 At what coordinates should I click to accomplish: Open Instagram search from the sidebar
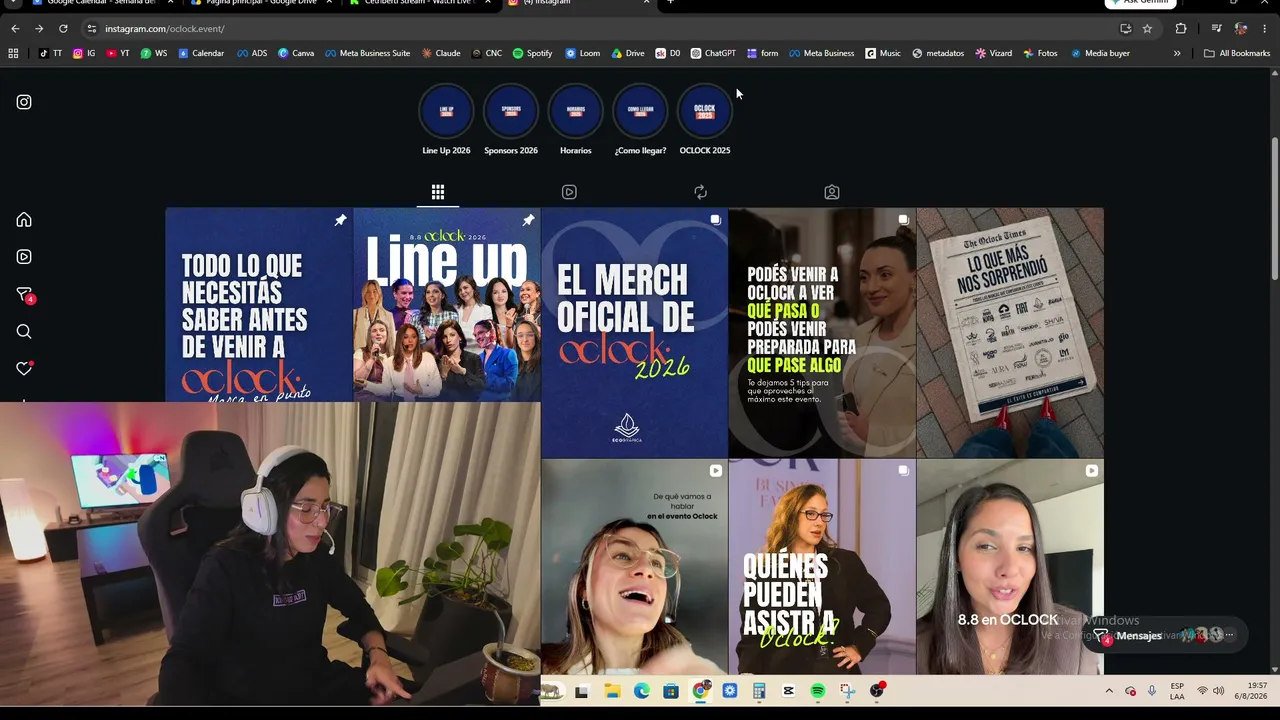point(24,332)
